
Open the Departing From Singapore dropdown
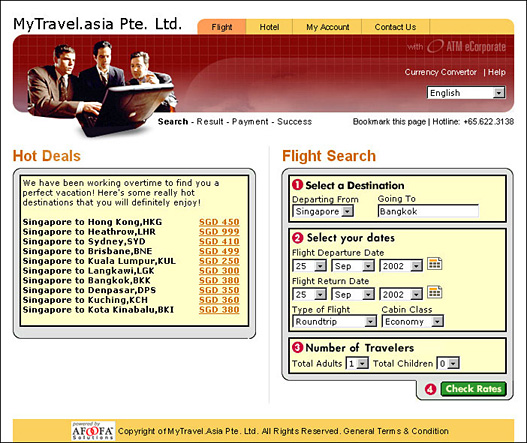point(323,211)
